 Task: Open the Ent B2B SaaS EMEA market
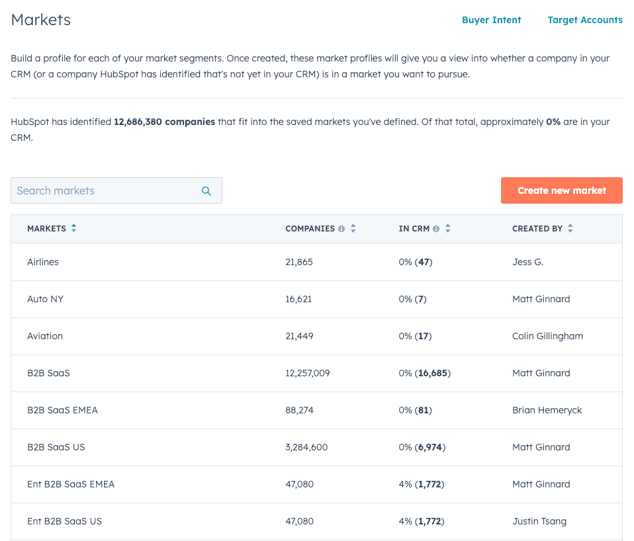click(x=71, y=484)
